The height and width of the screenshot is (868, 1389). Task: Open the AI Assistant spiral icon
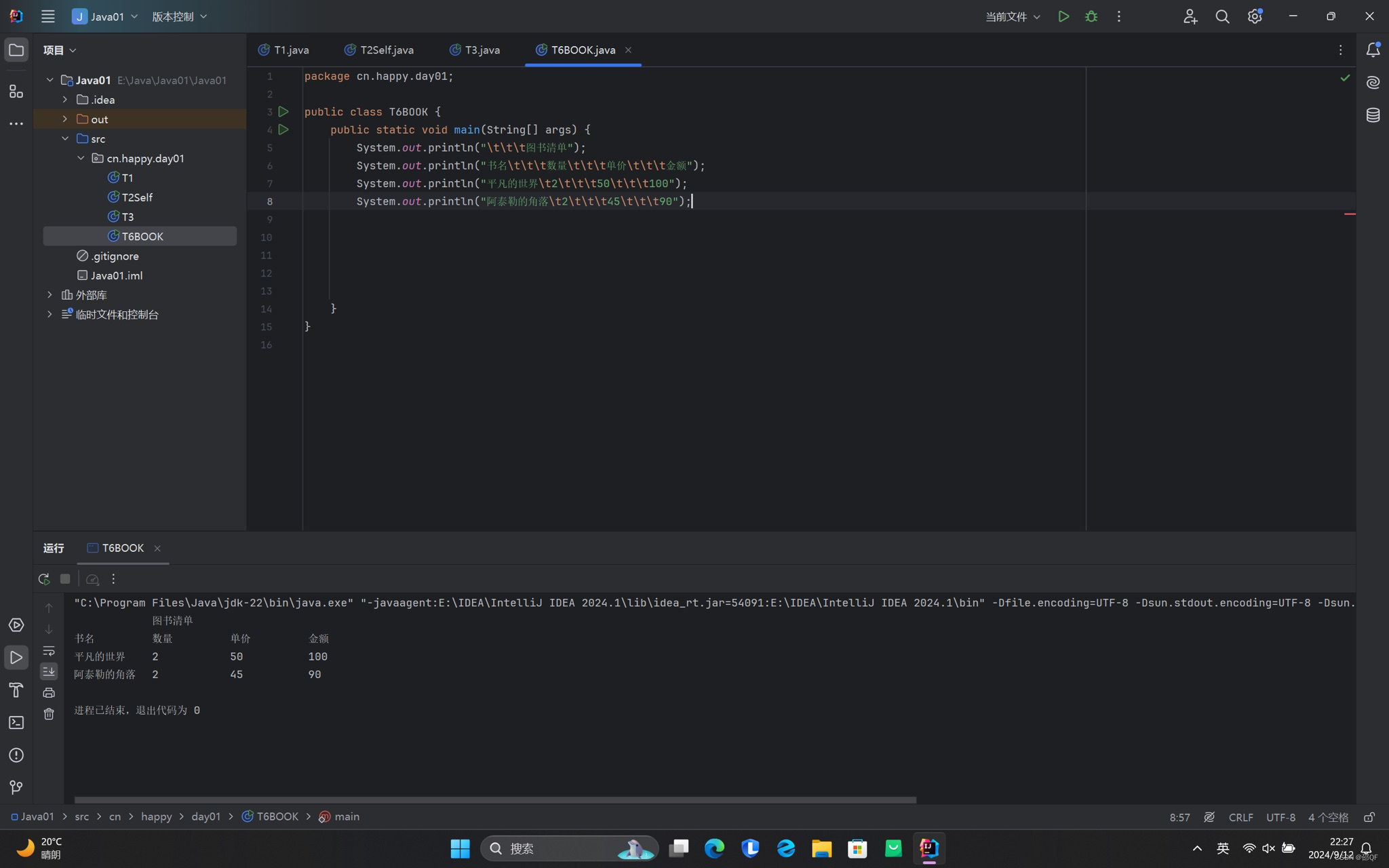point(1373,83)
